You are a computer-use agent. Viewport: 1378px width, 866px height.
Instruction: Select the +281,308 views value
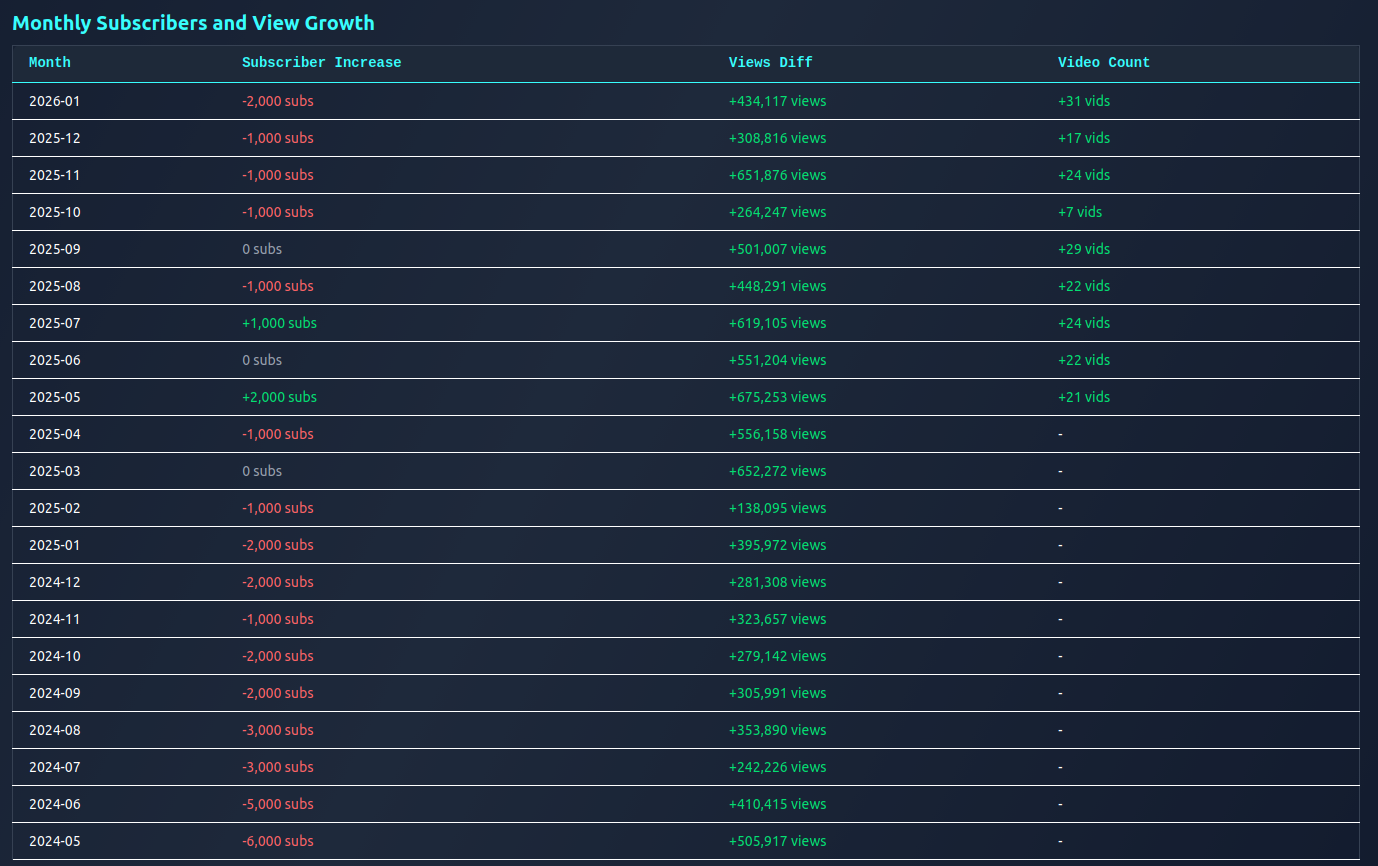click(x=778, y=582)
